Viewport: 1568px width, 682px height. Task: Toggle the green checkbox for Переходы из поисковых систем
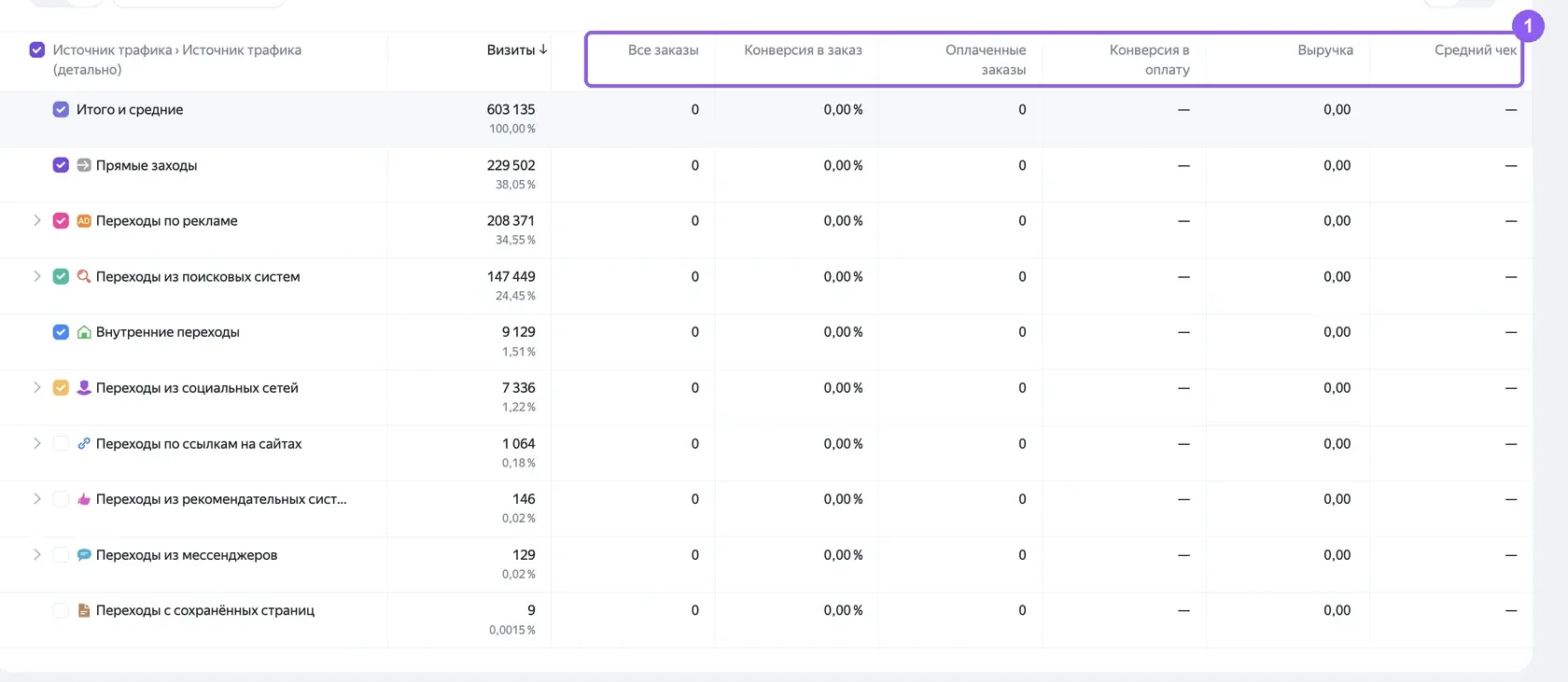(61, 276)
